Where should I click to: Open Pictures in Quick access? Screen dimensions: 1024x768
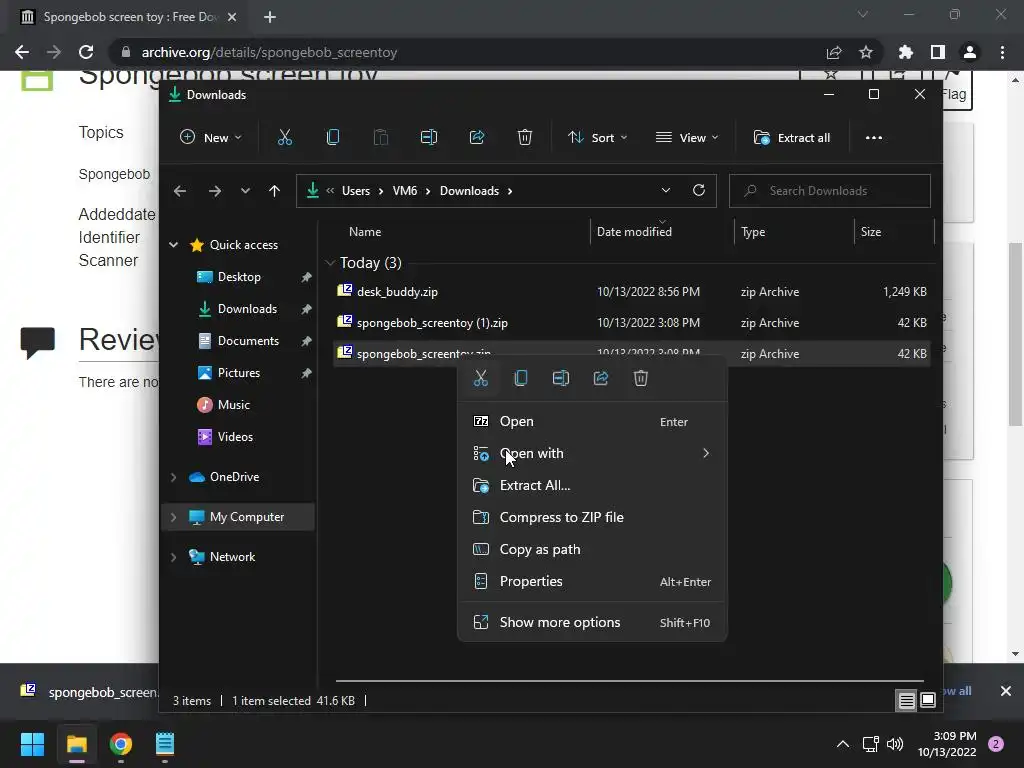[238, 373]
